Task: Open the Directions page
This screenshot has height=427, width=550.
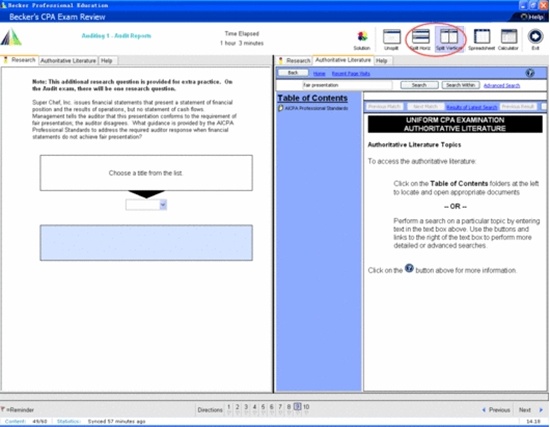Action: [x=210, y=410]
